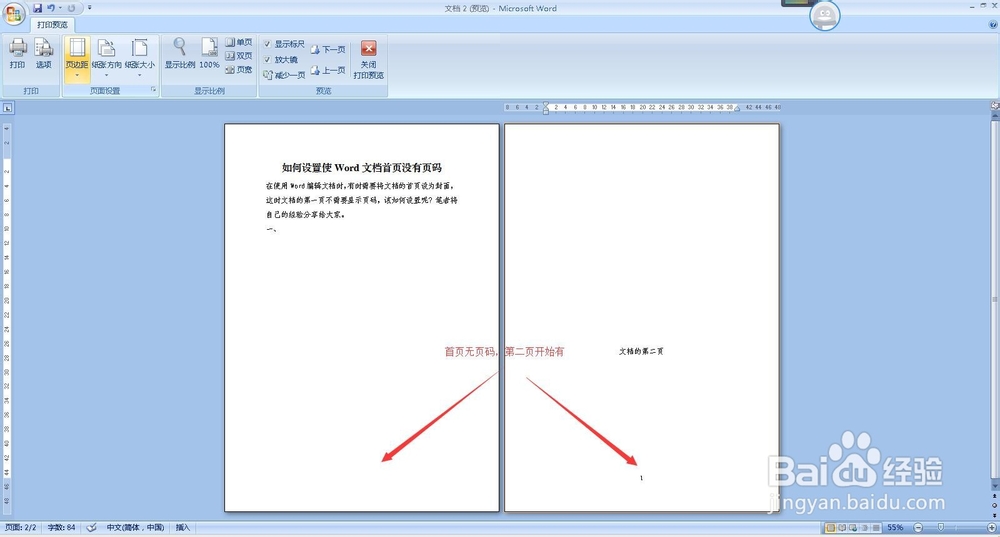Switch to Full Screen Reading view icon
Viewport: 1000px width, 537px height.
842,527
